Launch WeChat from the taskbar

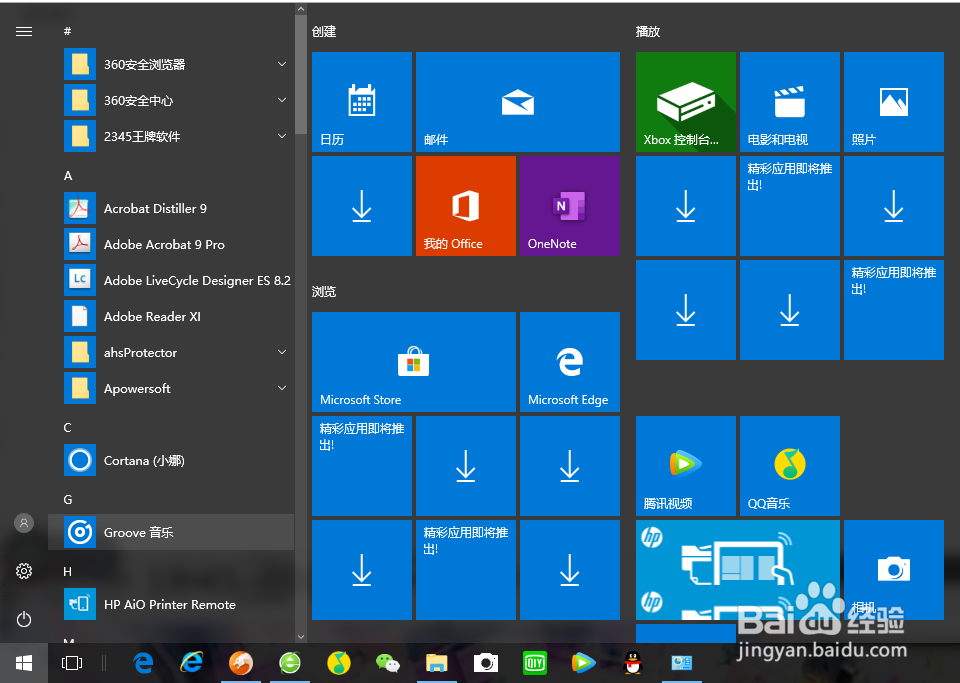coord(388,662)
